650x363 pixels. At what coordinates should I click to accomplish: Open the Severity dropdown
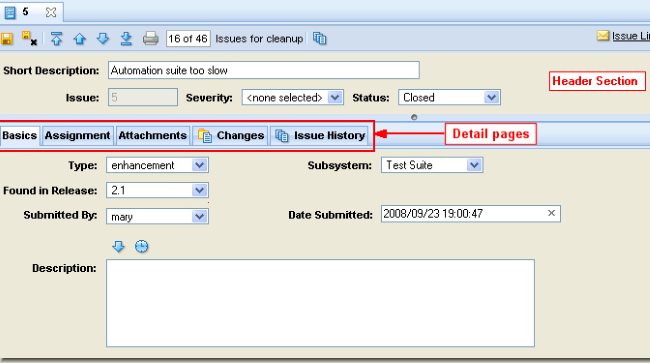(x=293, y=97)
